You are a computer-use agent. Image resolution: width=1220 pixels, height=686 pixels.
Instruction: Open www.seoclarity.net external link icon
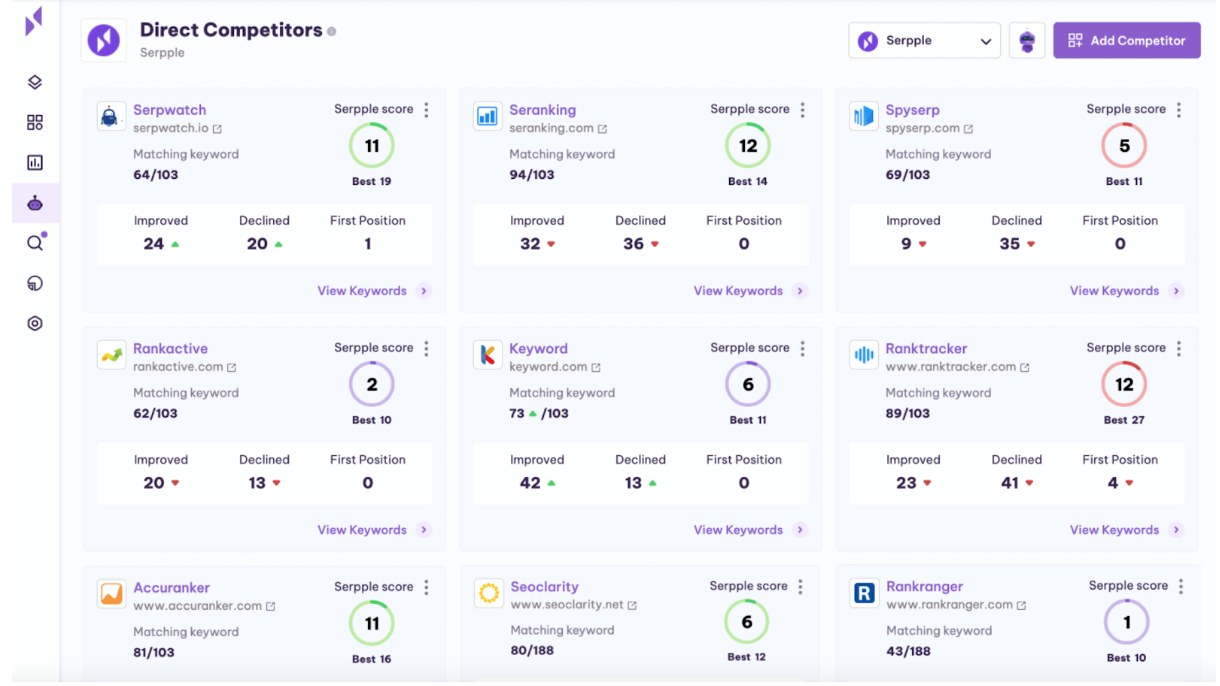click(x=632, y=606)
